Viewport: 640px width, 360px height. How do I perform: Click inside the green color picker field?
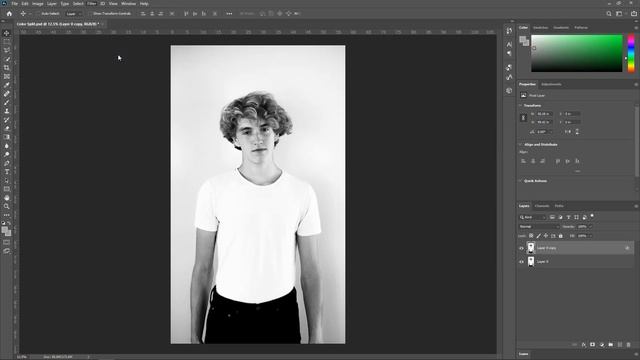(x=577, y=53)
